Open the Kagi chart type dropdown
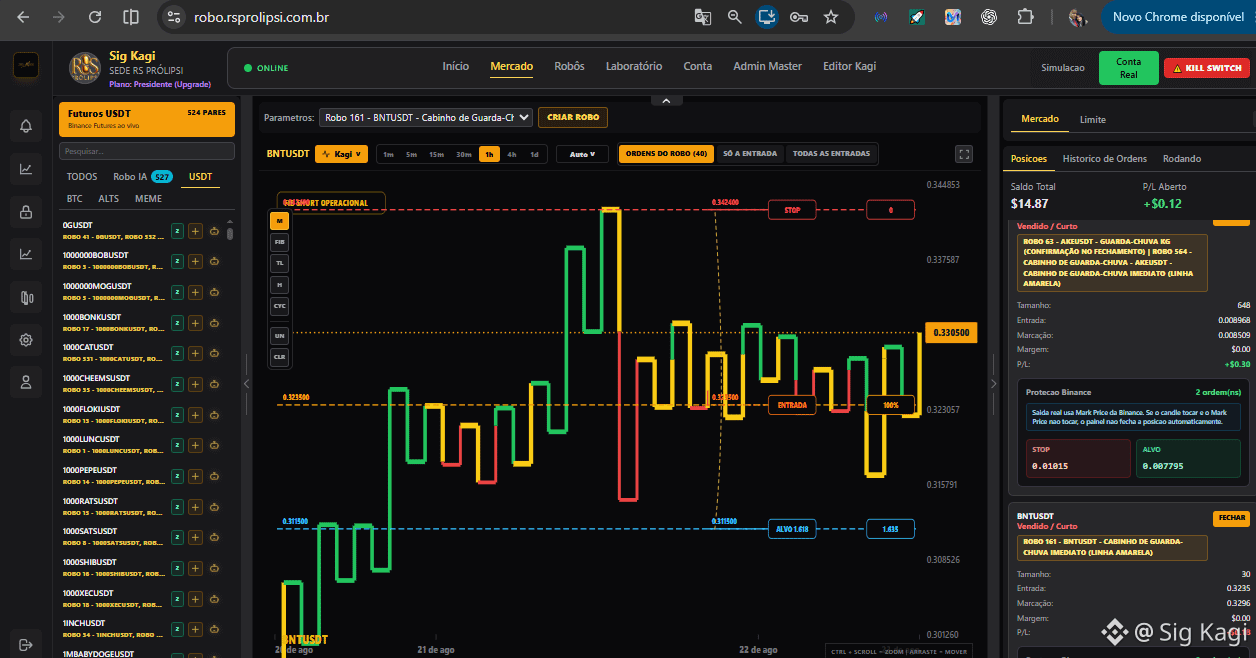Image resolution: width=1256 pixels, height=658 pixels. tap(342, 154)
